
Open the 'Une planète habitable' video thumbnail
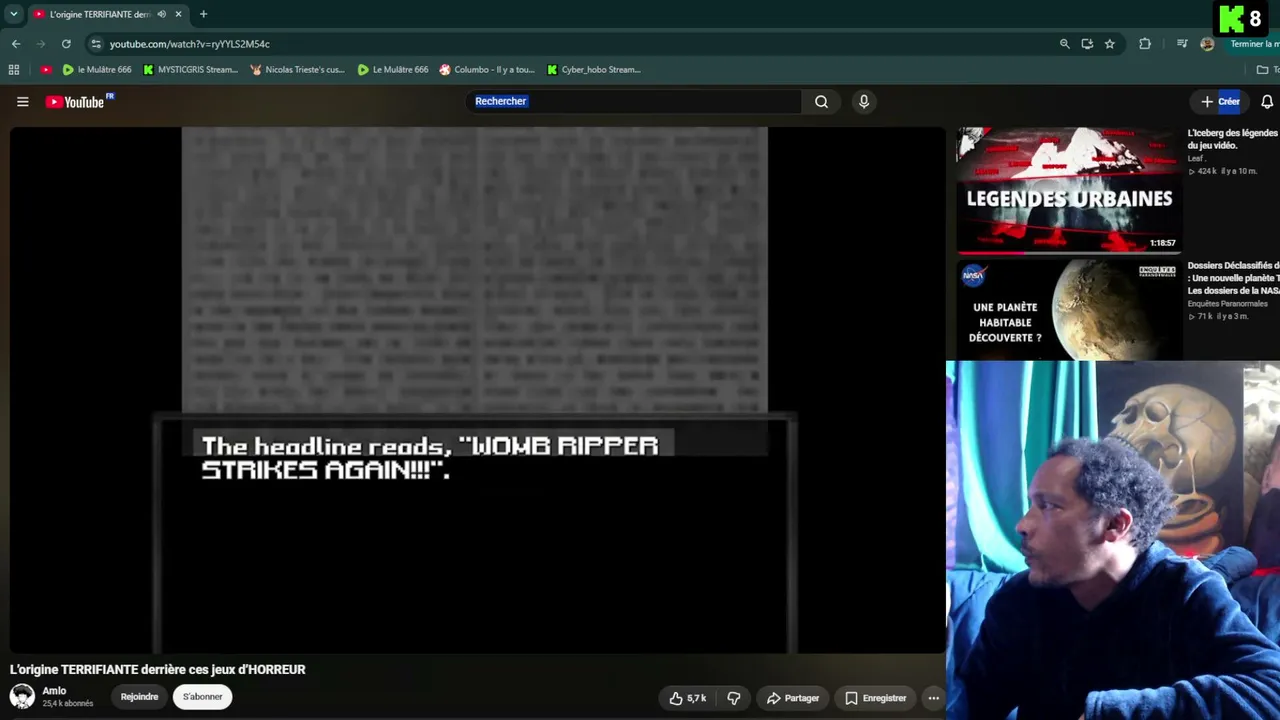click(x=1069, y=310)
